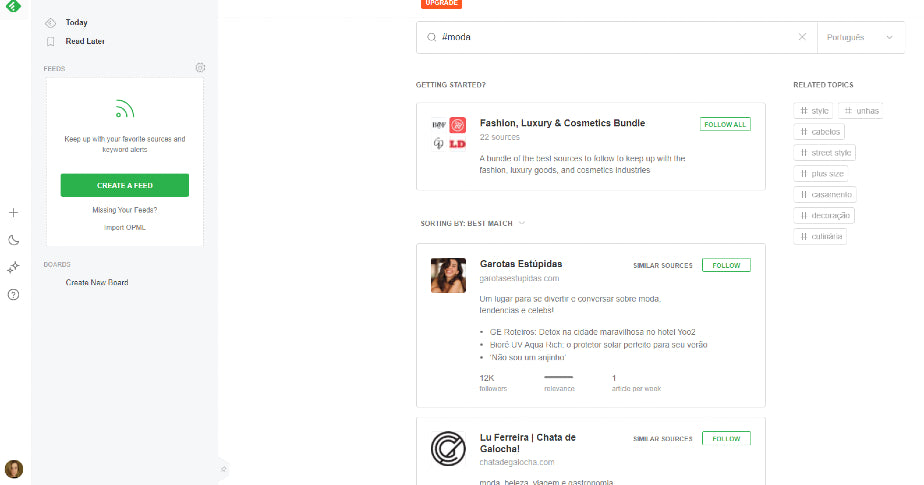This screenshot has height=485, width=924.
Task: Click garotasestupidas.com URL text
Action: click(519, 278)
